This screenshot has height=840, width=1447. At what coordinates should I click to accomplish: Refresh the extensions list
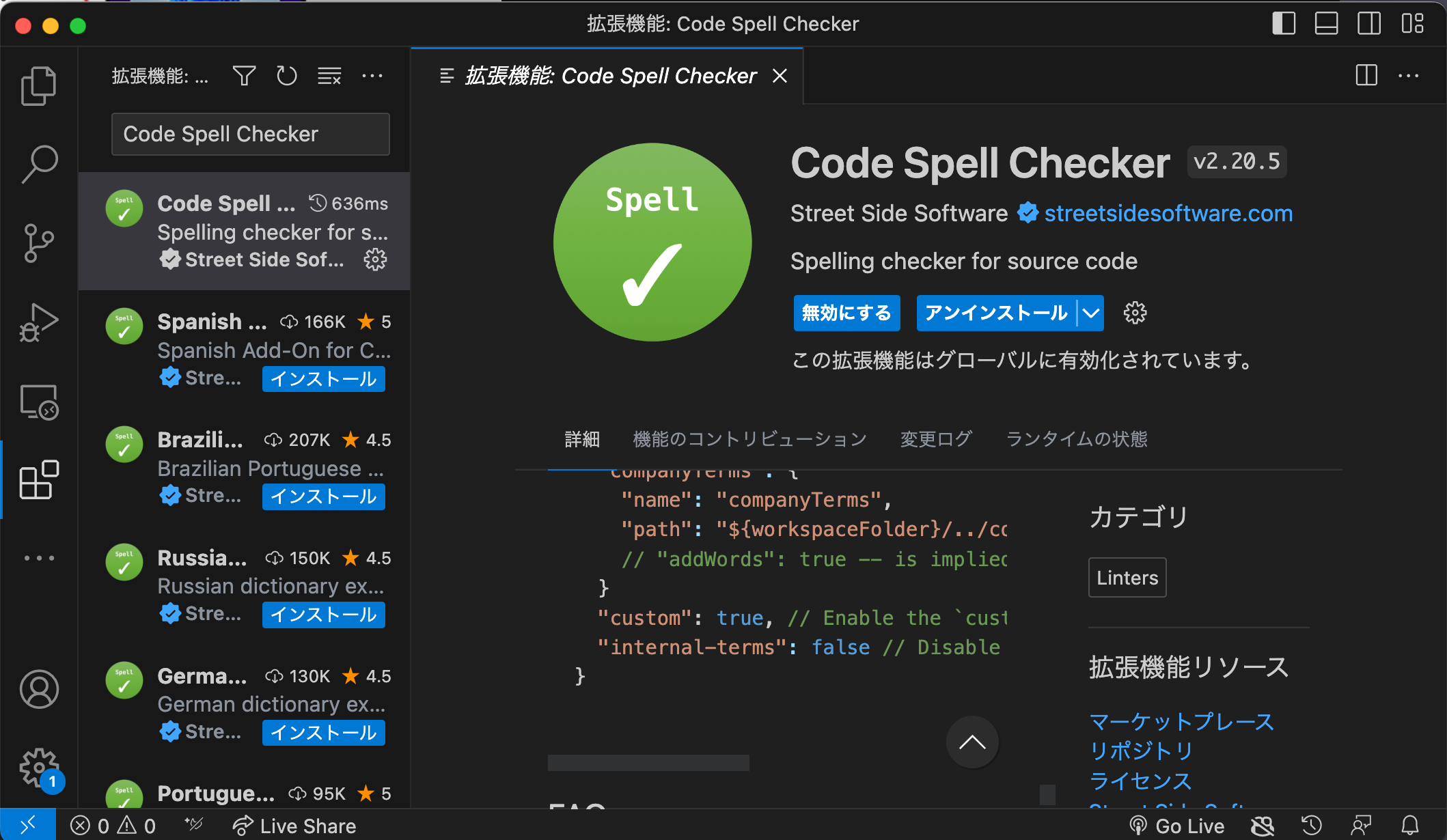[287, 76]
